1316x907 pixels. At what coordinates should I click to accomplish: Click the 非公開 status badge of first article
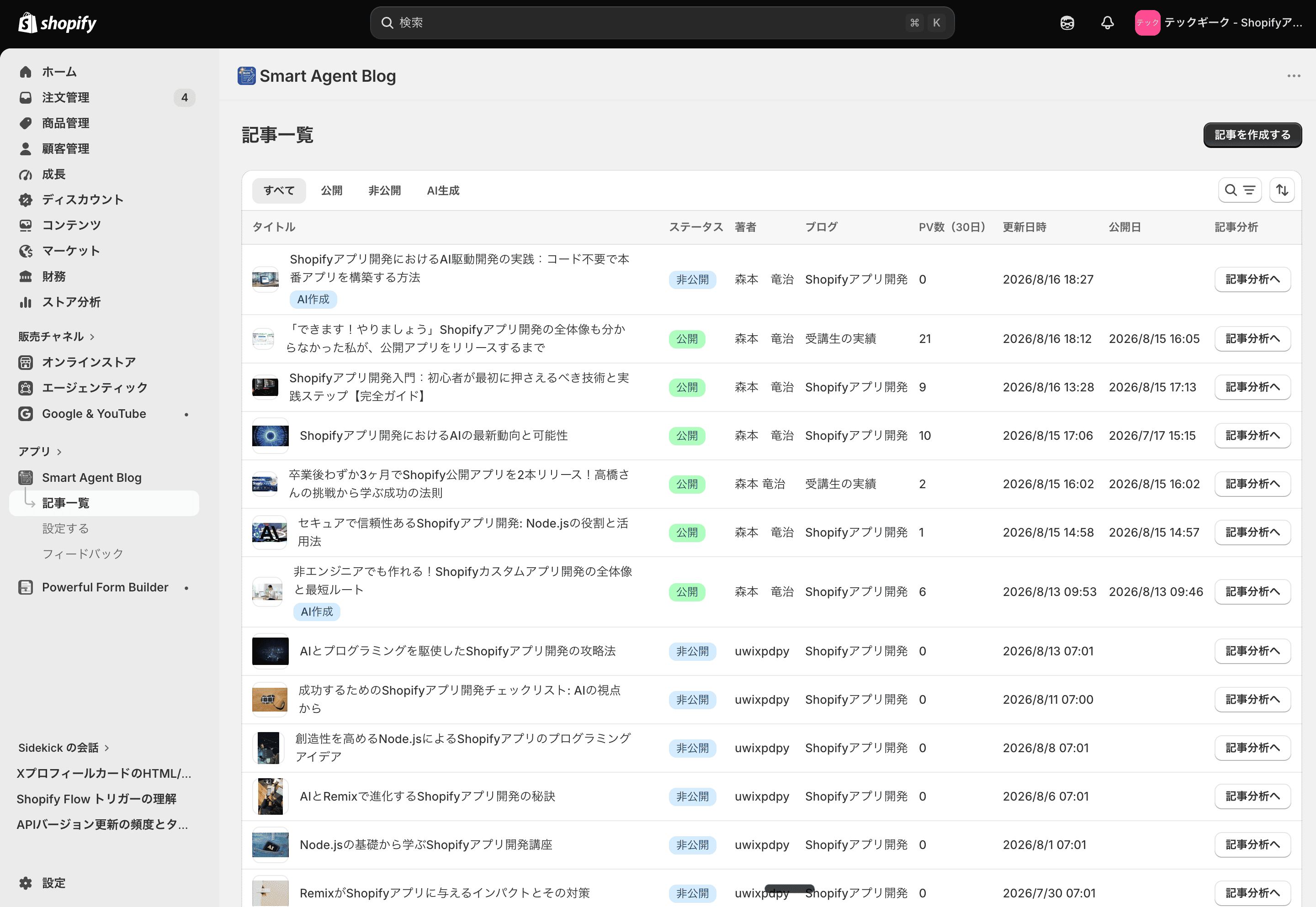point(692,279)
